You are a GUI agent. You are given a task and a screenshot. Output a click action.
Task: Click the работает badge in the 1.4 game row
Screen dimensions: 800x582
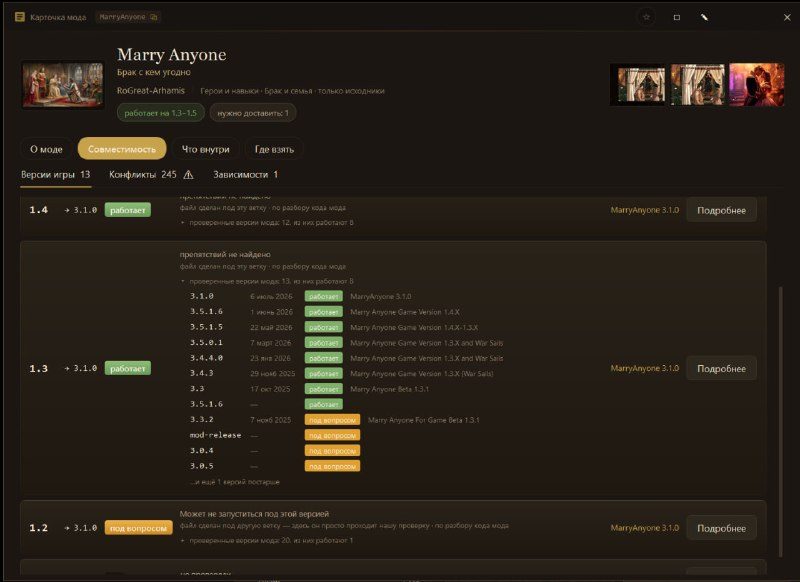point(128,210)
